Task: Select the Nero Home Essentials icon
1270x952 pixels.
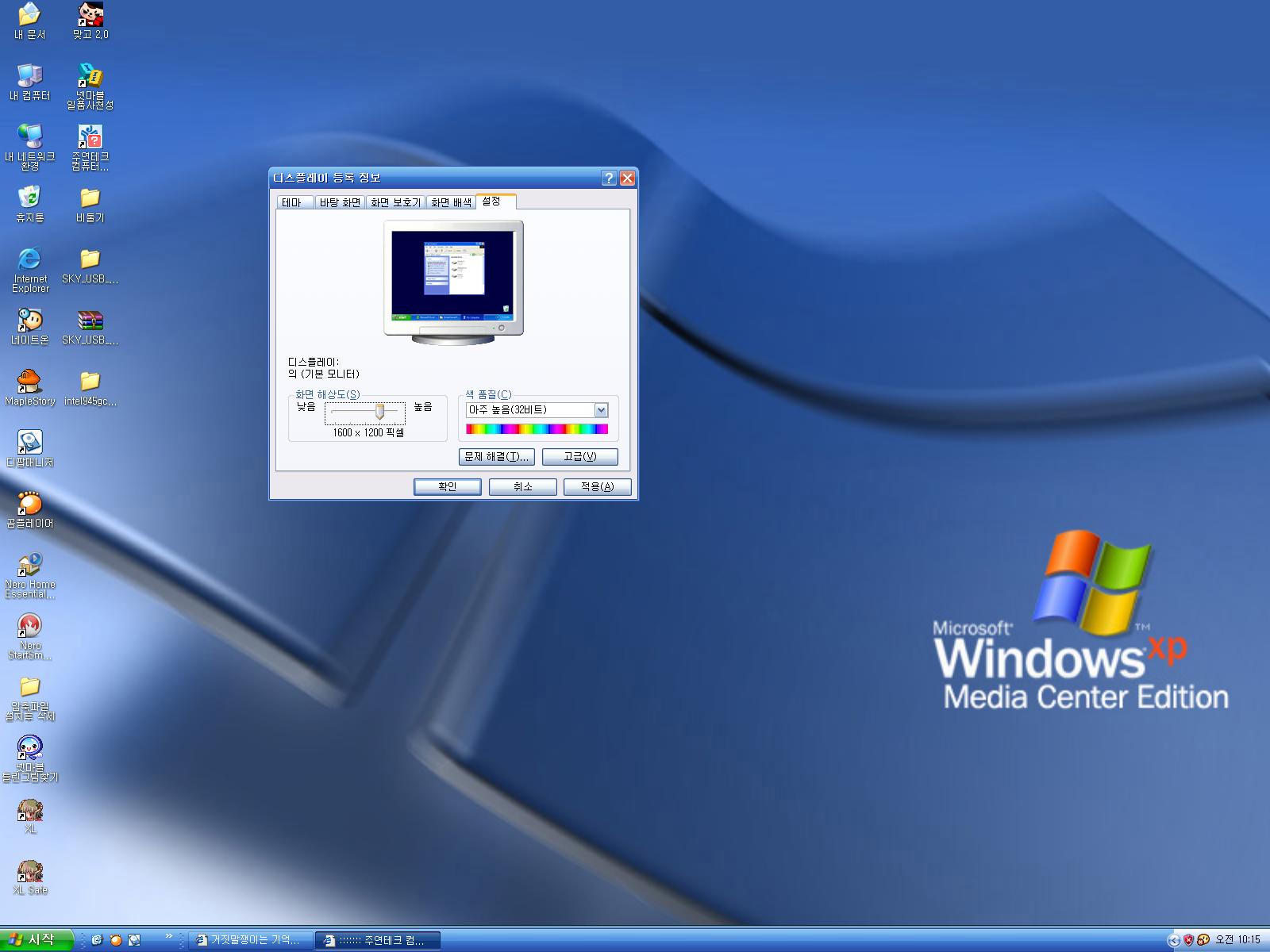Action: click(29, 575)
